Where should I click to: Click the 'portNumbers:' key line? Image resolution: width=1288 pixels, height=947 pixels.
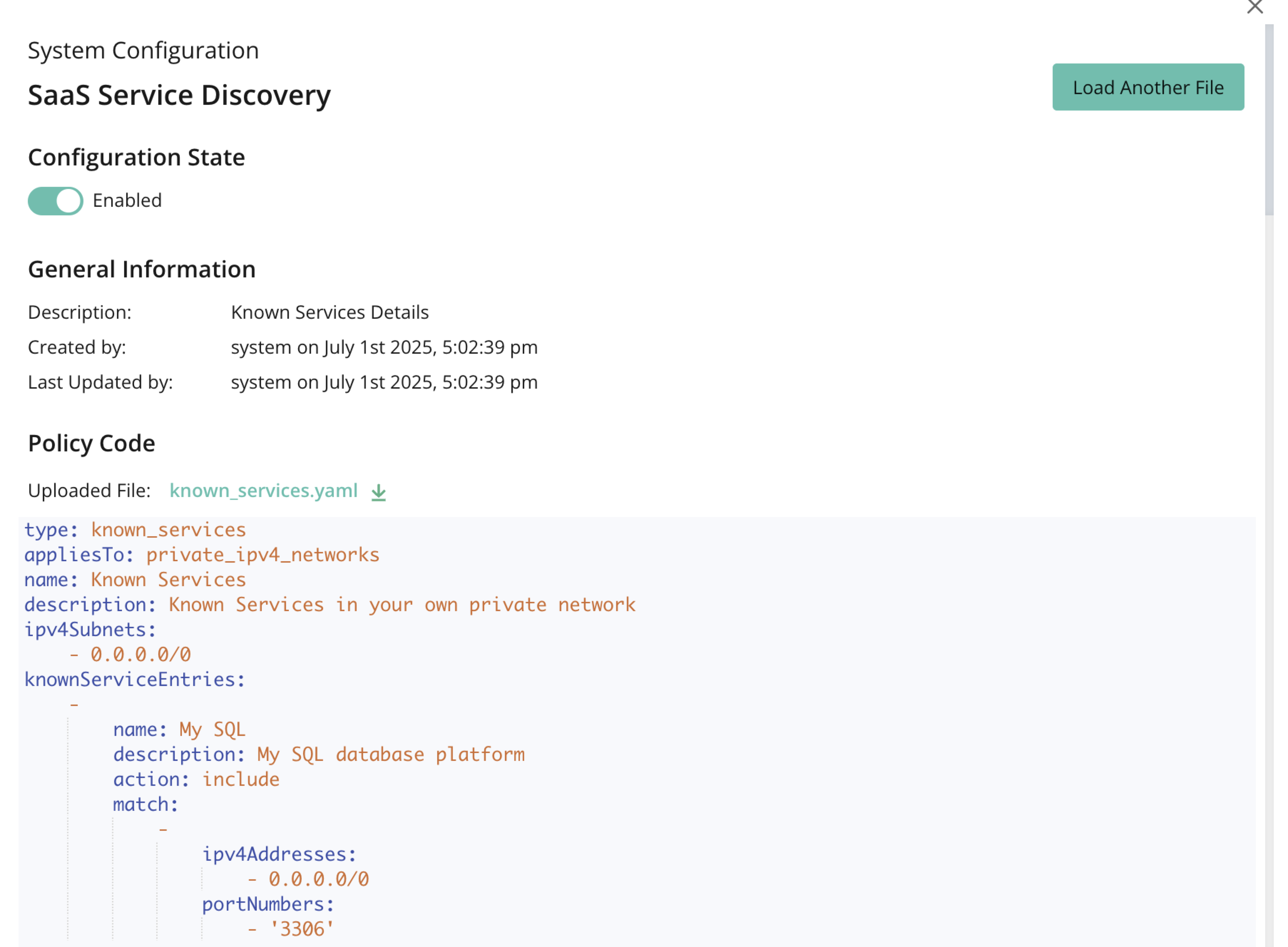point(268,904)
